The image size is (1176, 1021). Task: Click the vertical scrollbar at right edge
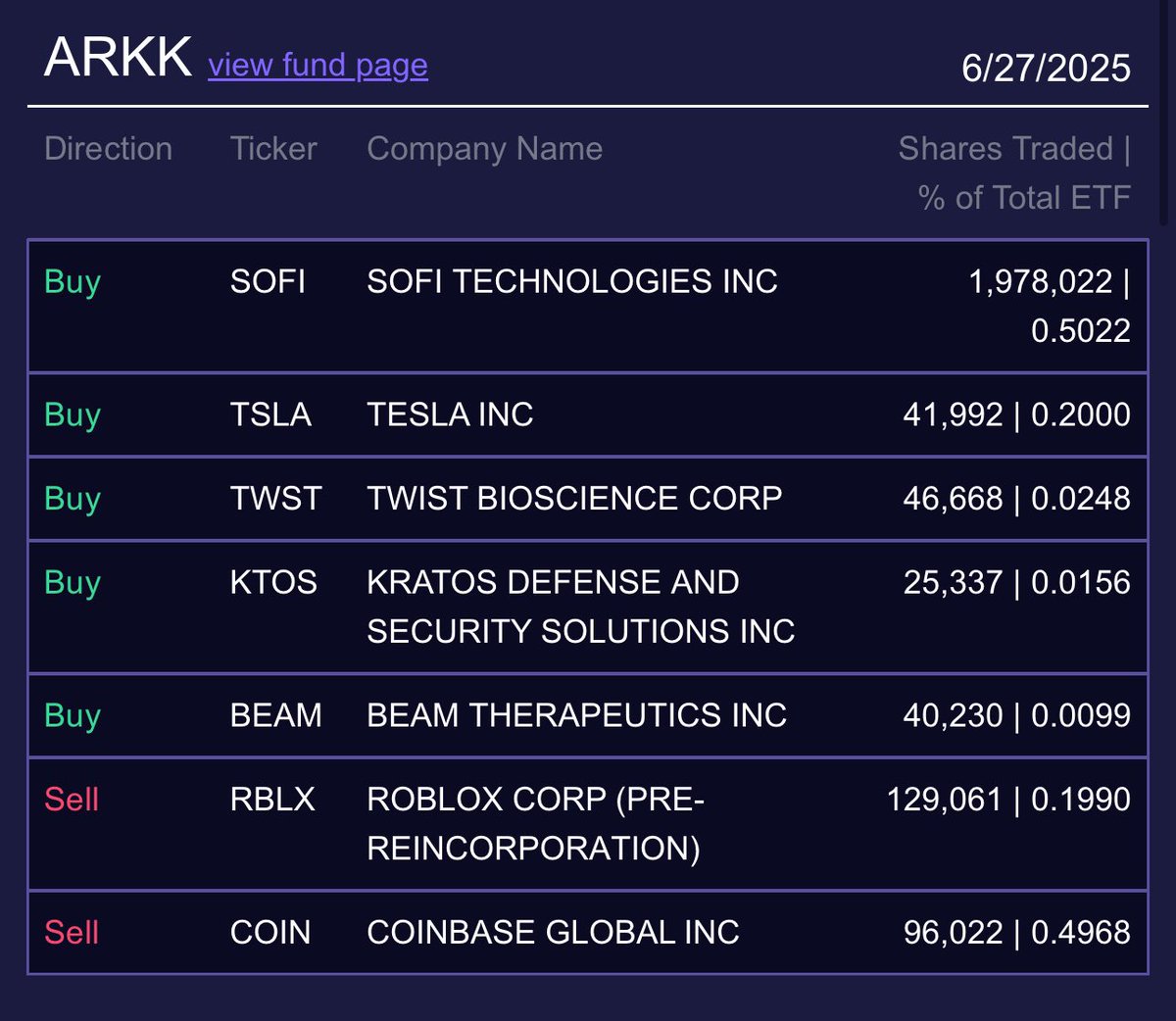[x=1163, y=113]
